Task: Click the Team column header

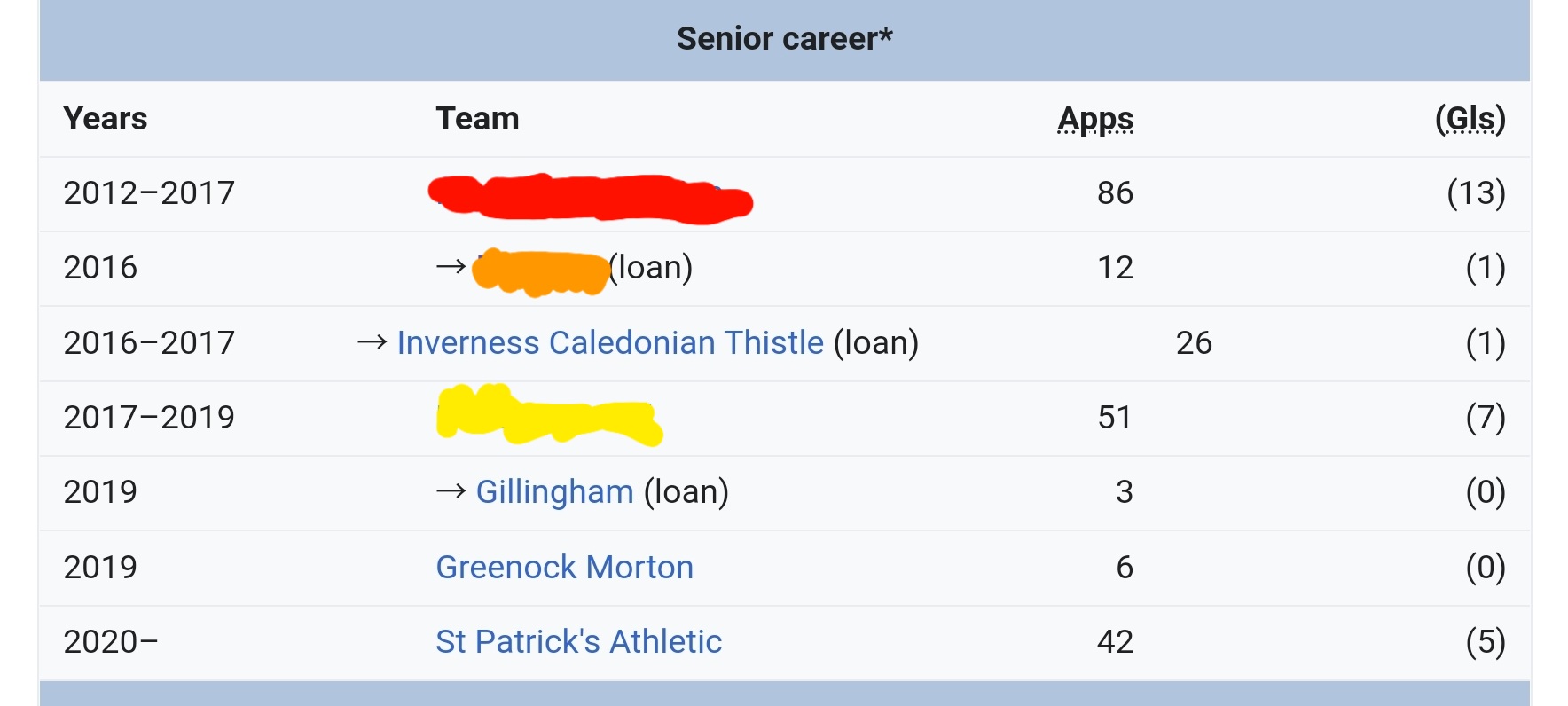Action: 477,119
